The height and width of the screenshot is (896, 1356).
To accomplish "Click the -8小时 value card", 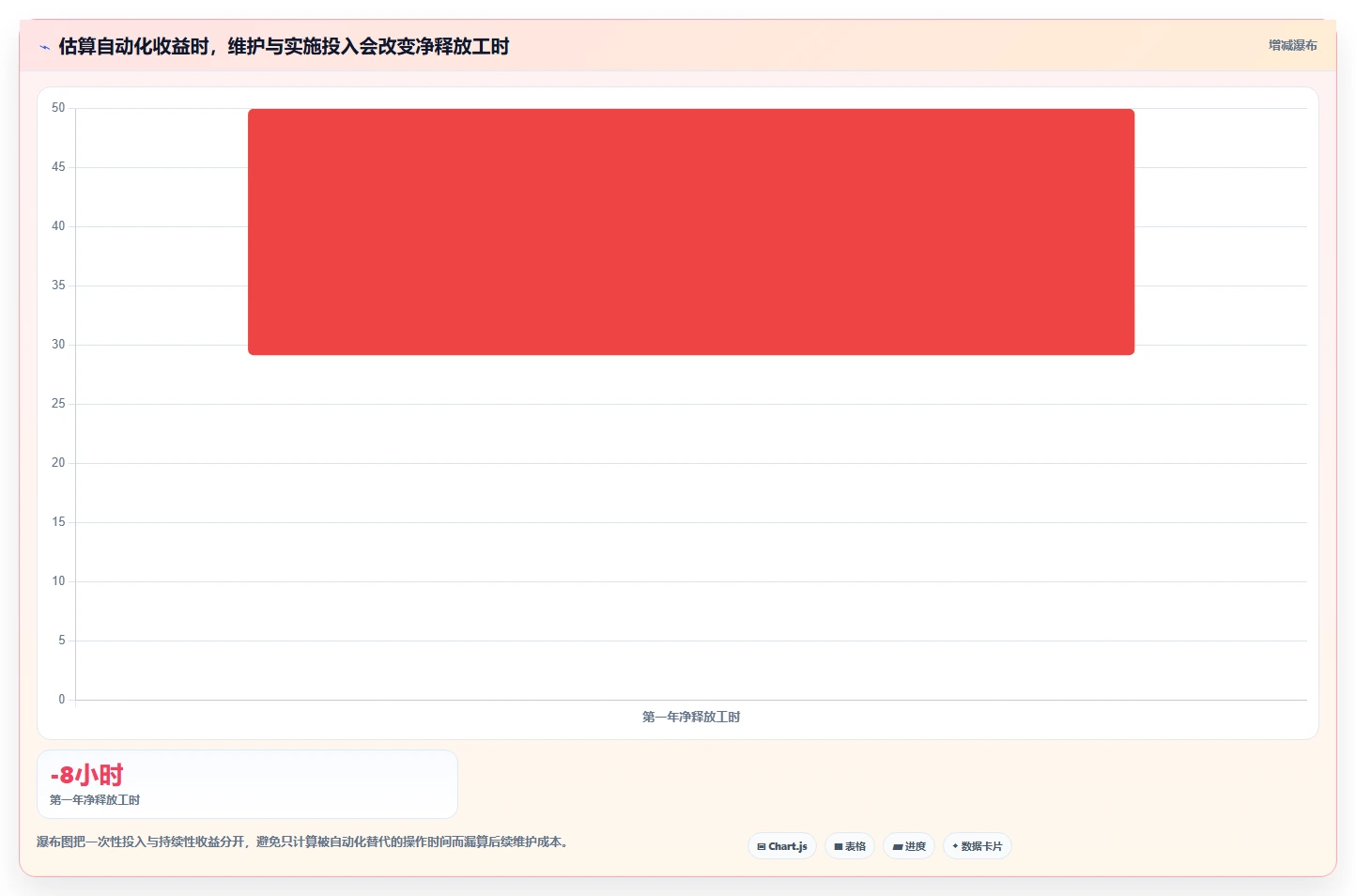I will (x=247, y=784).
